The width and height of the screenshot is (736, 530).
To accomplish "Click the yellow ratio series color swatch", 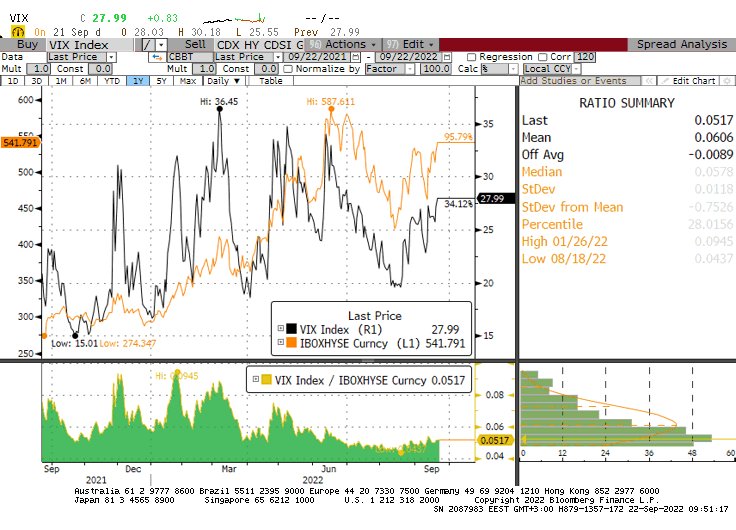I will pos(266,379).
